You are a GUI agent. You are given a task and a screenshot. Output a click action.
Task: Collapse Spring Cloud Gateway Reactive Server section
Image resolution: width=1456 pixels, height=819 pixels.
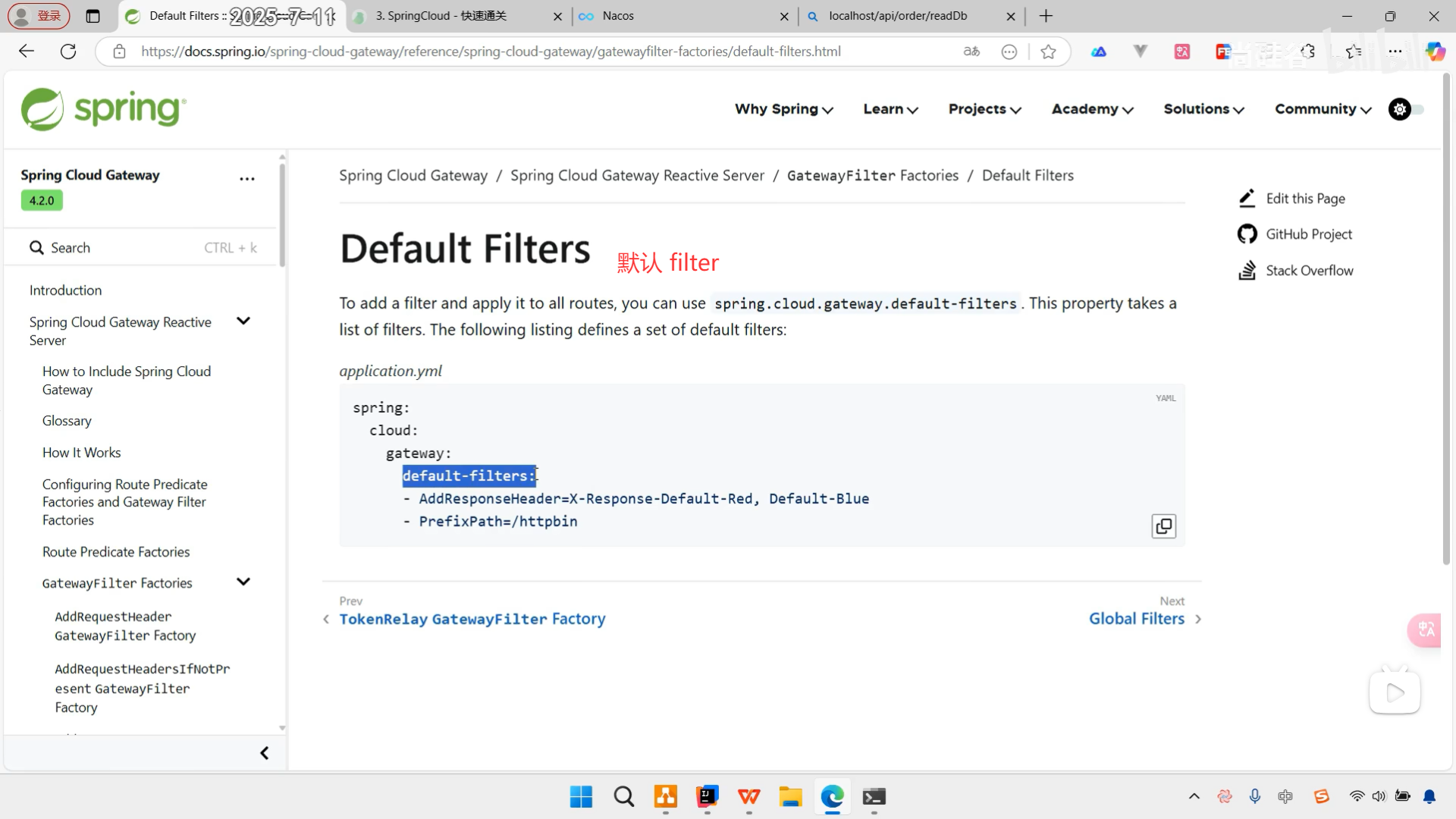(243, 321)
